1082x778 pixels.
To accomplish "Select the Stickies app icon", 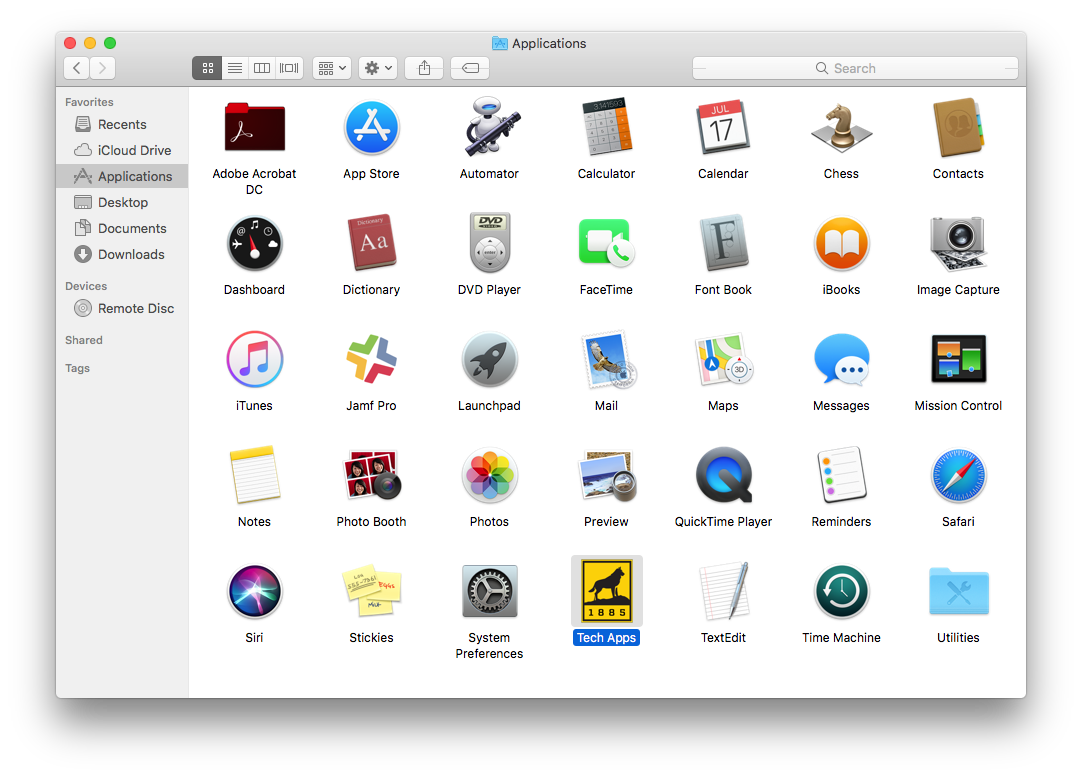I will pyautogui.click(x=372, y=592).
